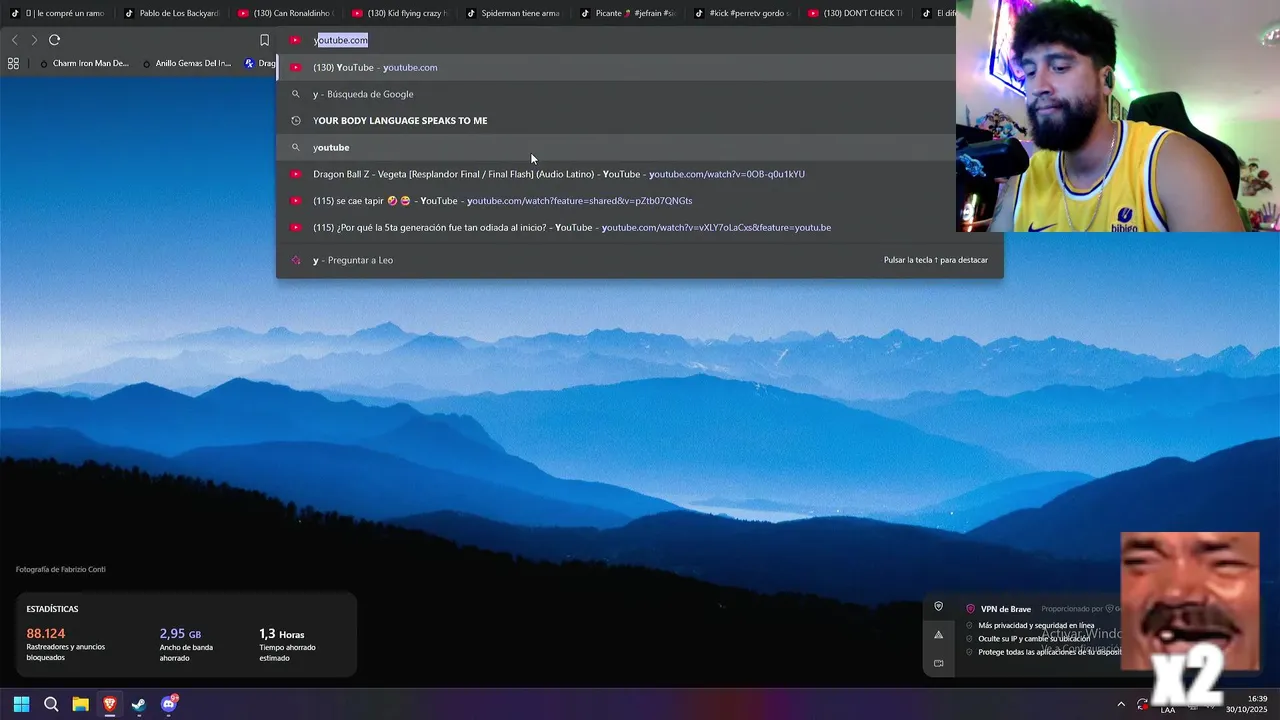Switch to "(130) DON'T CHECK" tab
The width and height of the screenshot is (1280, 720).
pos(855,13)
